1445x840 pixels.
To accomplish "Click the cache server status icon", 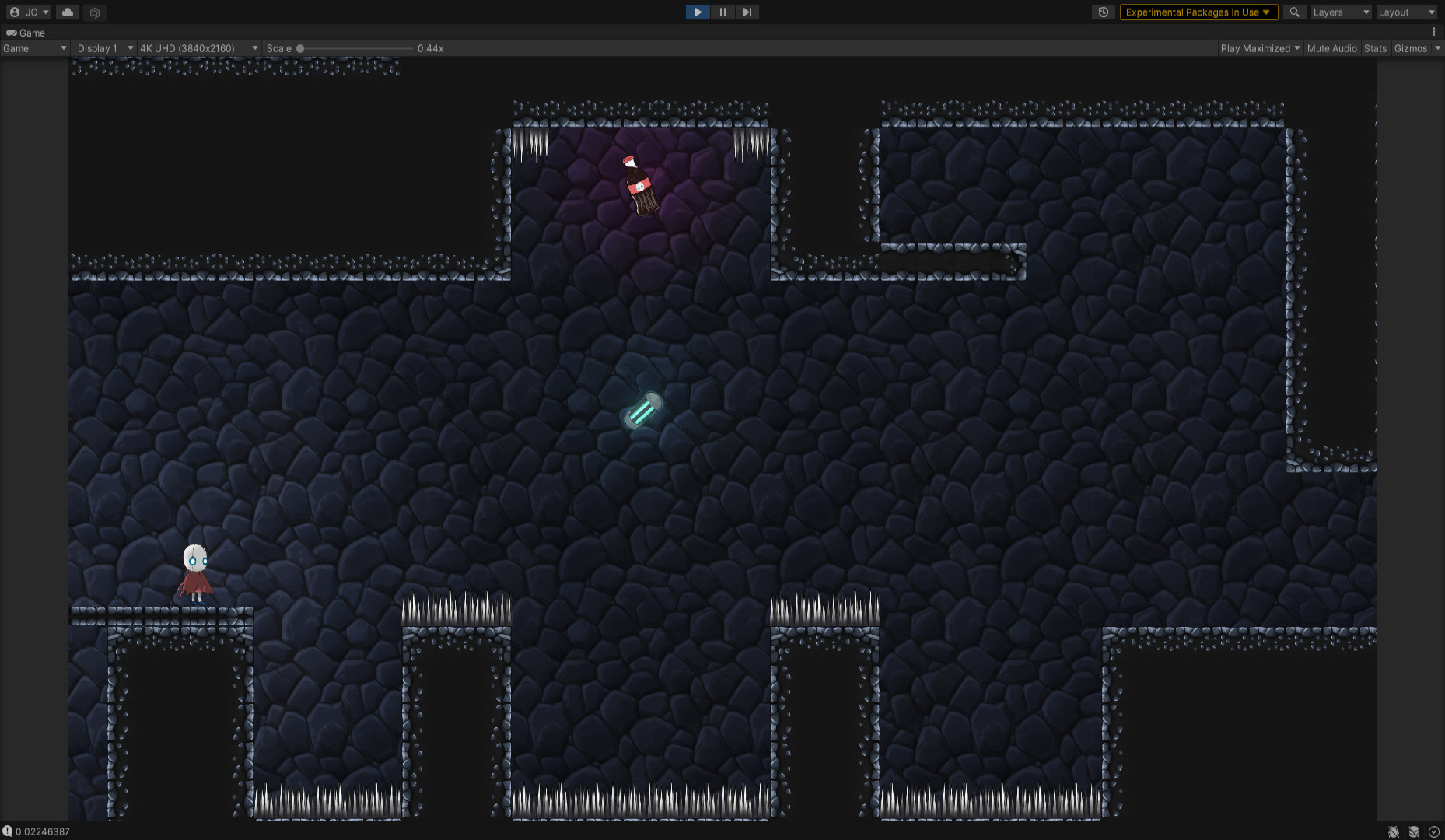I will pyautogui.click(x=1414, y=831).
